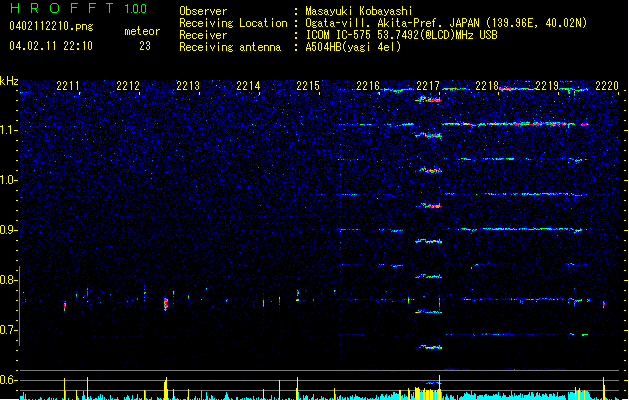
Task: Click the 0.9 kHz axis label
Action: [x=9, y=230]
